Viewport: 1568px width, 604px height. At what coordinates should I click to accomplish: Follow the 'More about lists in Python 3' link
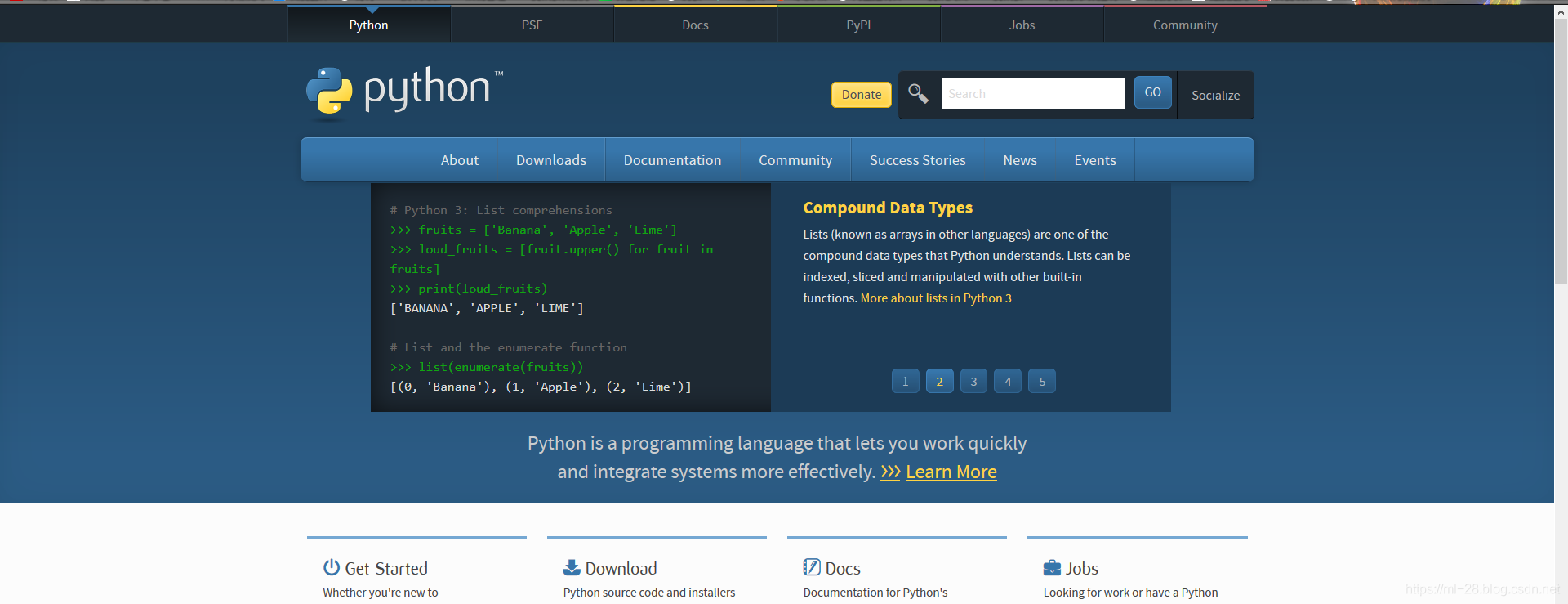tap(936, 298)
